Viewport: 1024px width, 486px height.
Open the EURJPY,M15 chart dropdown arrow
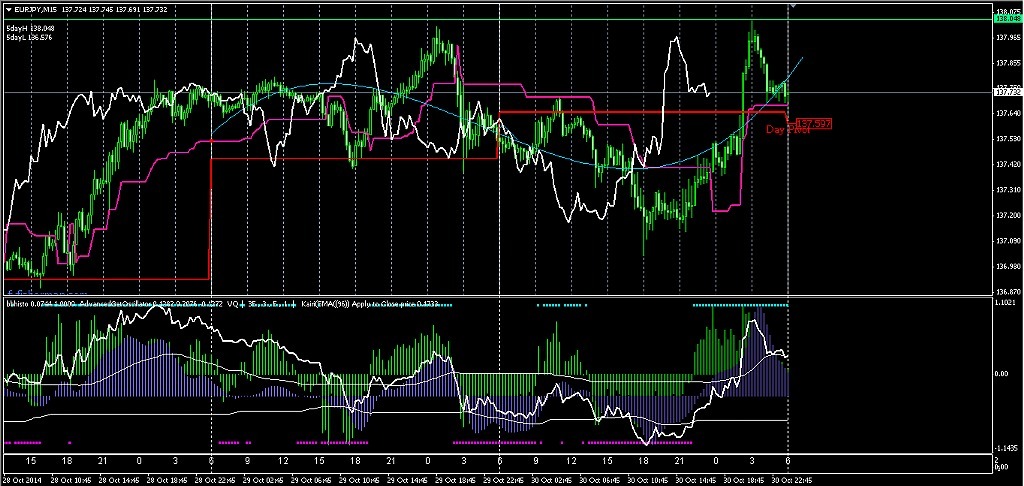point(9,9)
